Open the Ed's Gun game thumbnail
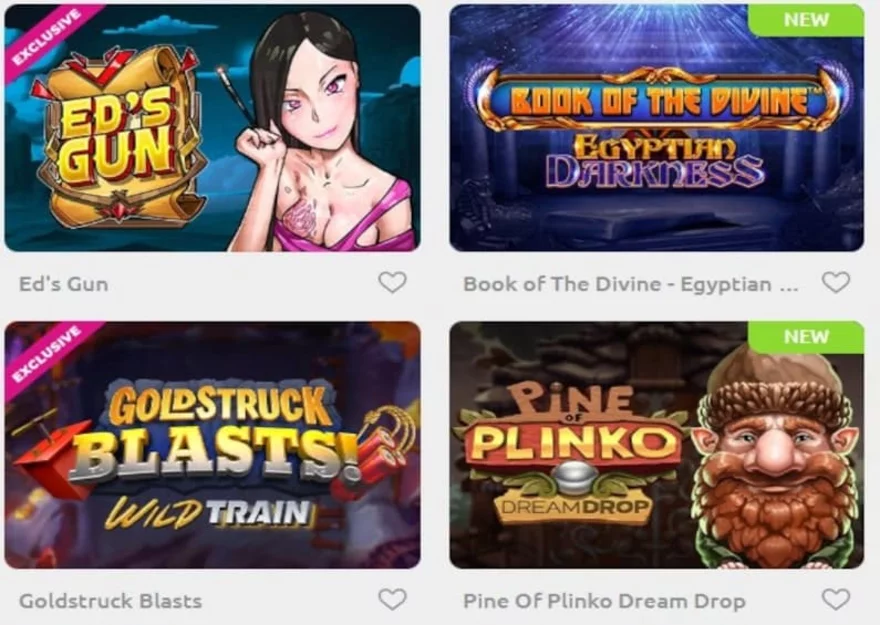880x625 pixels. point(212,128)
